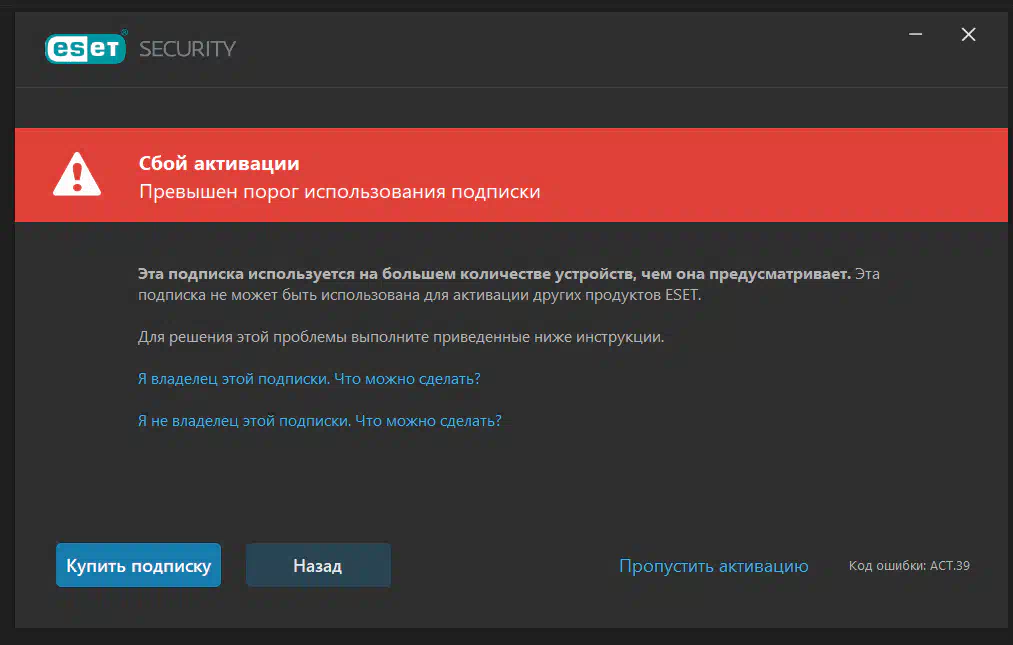This screenshot has height=645, width=1013.
Task: Click the error code ACT.39 text
Action: click(x=909, y=566)
